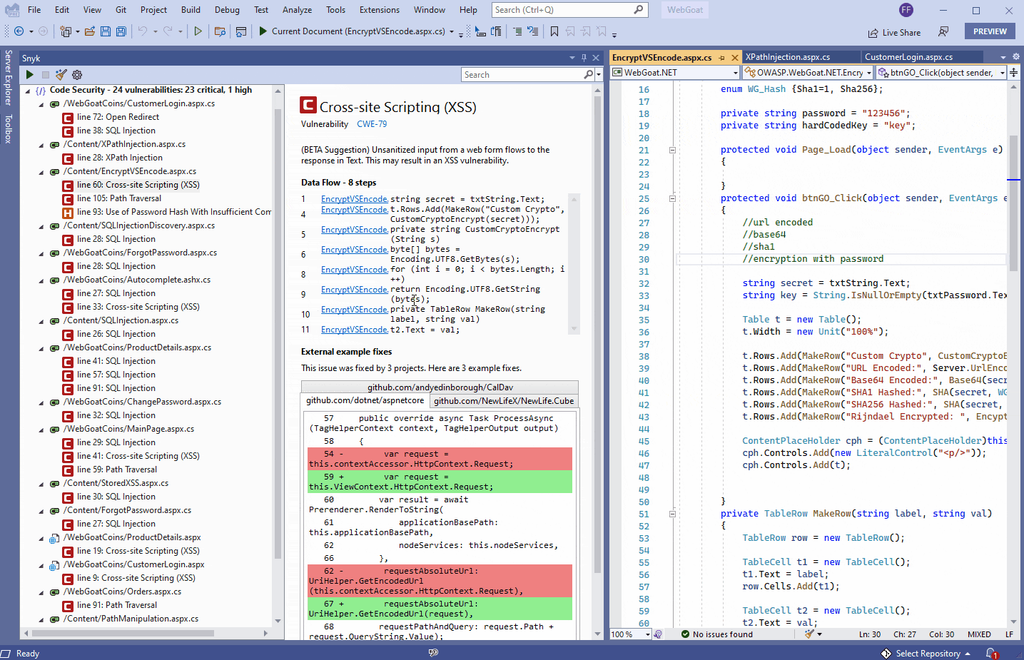Click the PREVIEW button
Screen dimensions: 1024x660
pyautogui.click(x=990, y=31)
